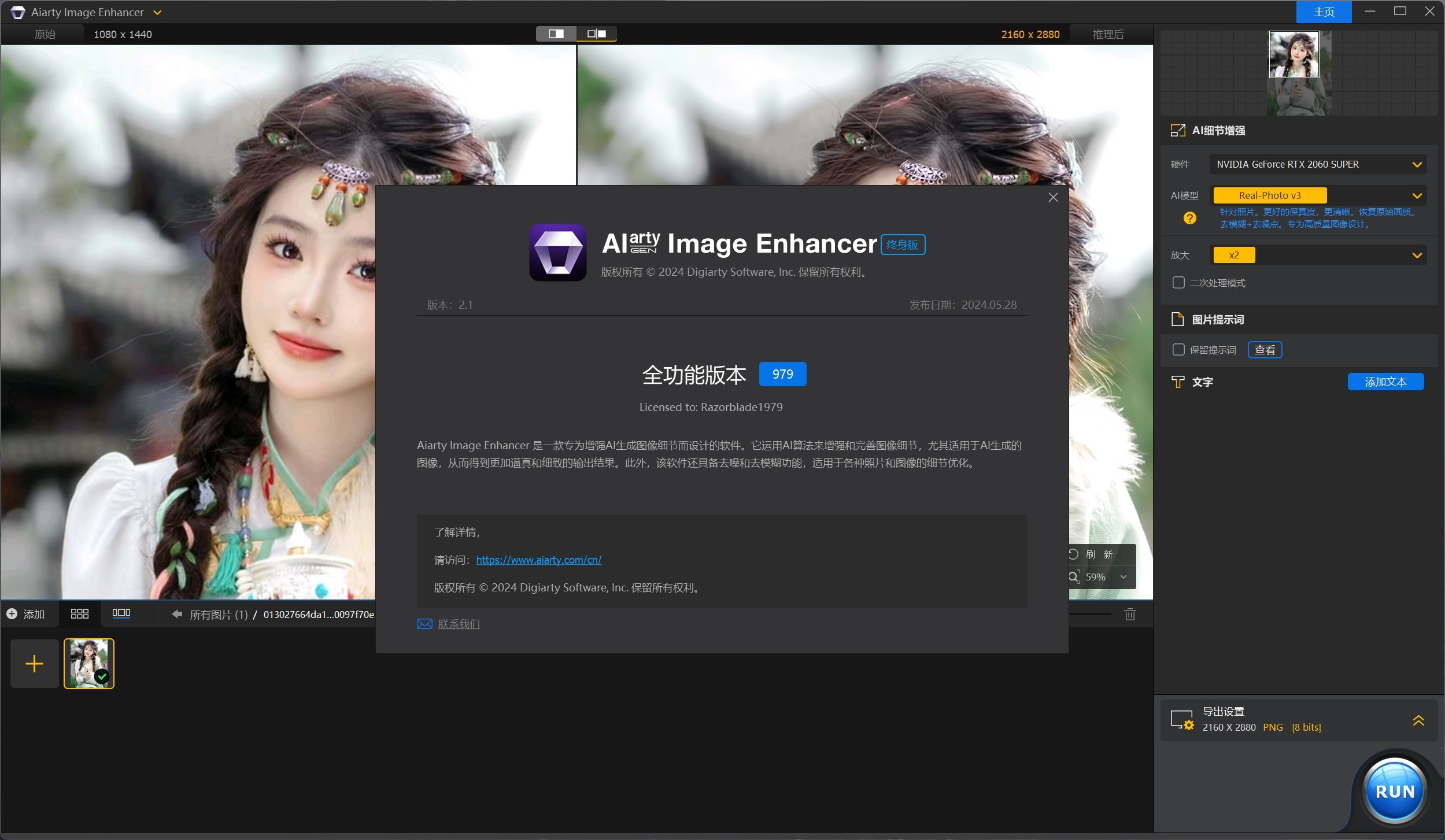This screenshot has width=1445, height=840.
Task: Open the 59% zoom level dropdown
Action: [1123, 577]
